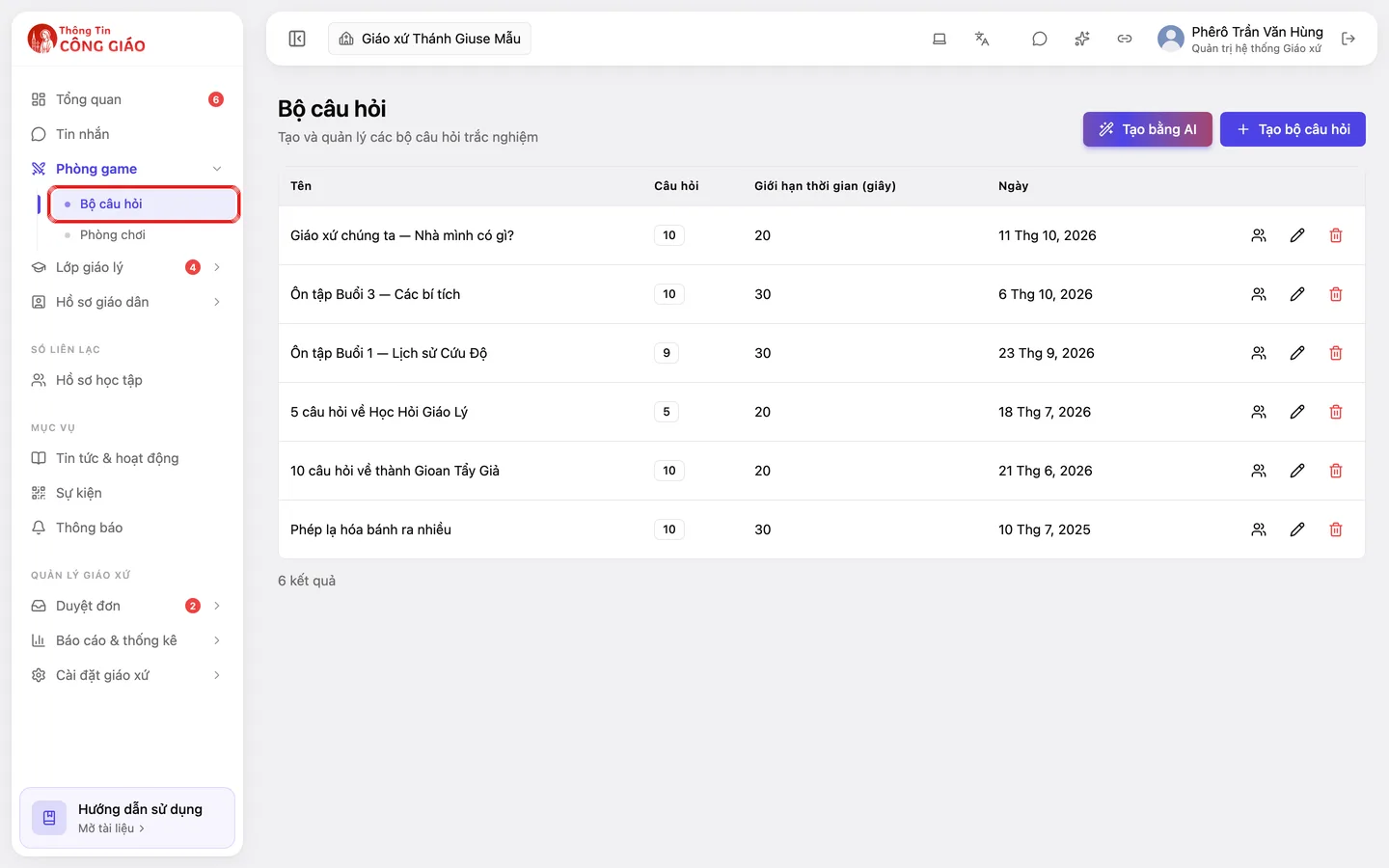Delete 10 câu hỏi về thánh Gioan Tẩy Giả

coord(1336,471)
